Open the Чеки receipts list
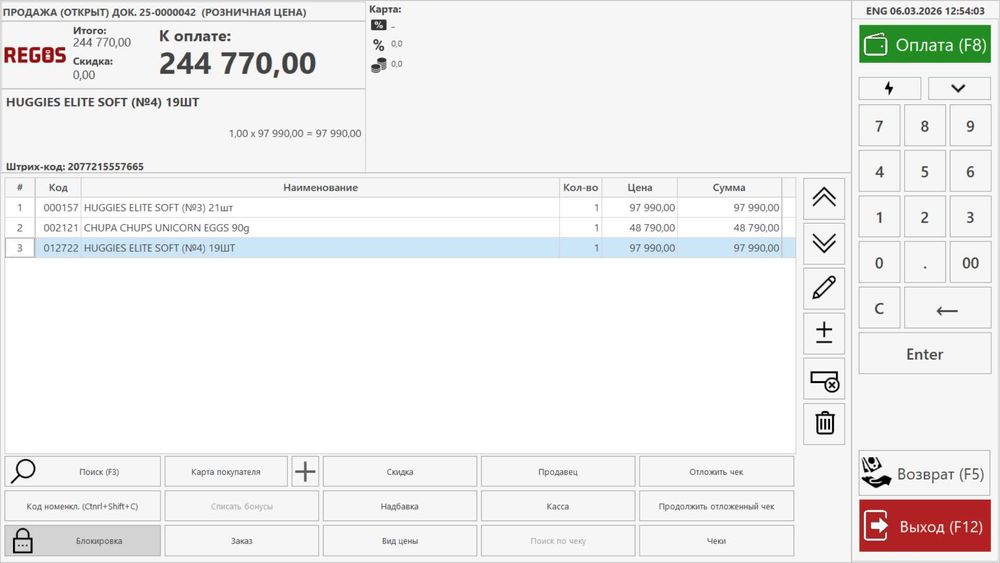 coord(716,541)
